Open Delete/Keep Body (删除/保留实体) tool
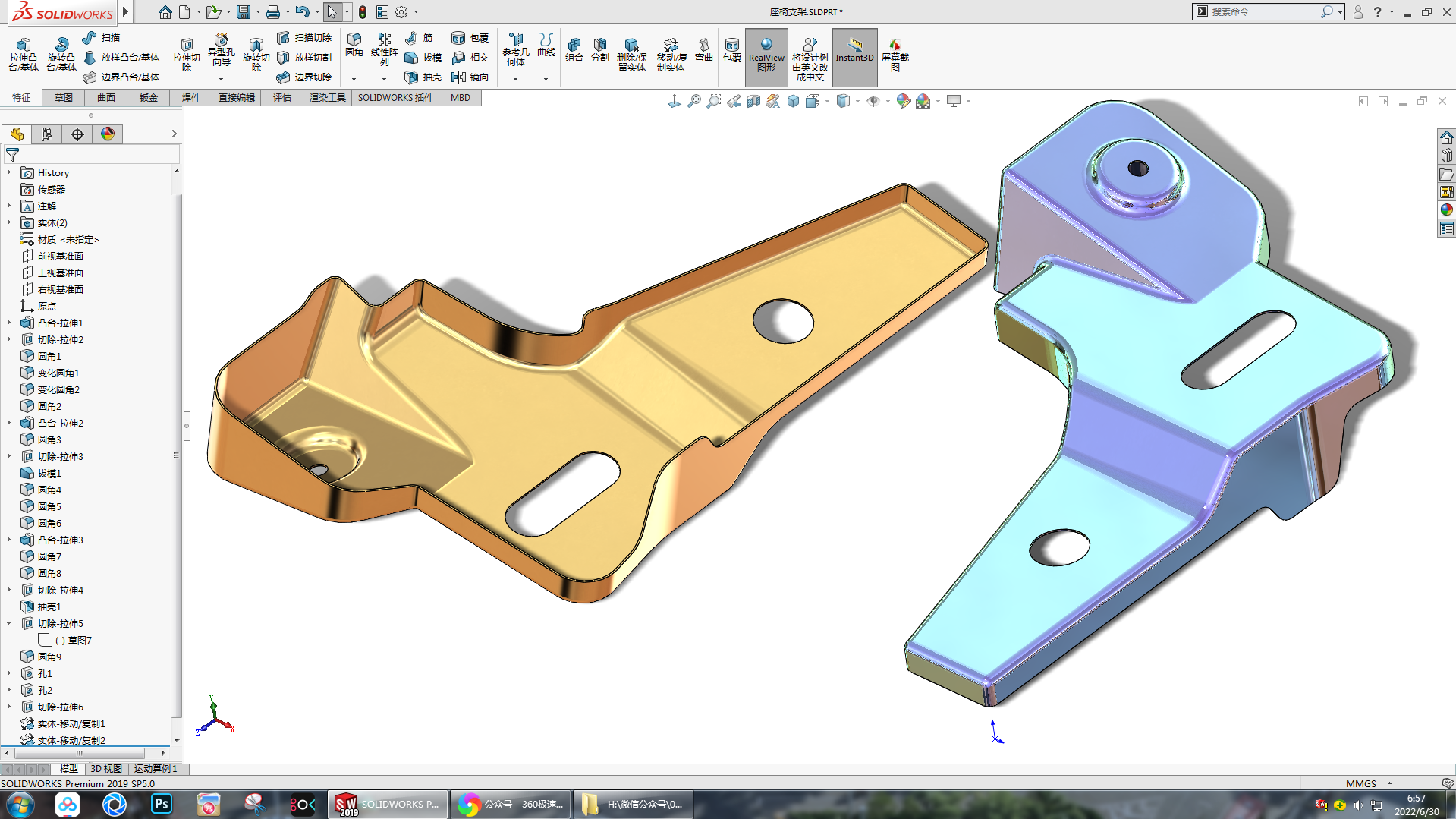 pyautogui.click(x=632, y=55)
